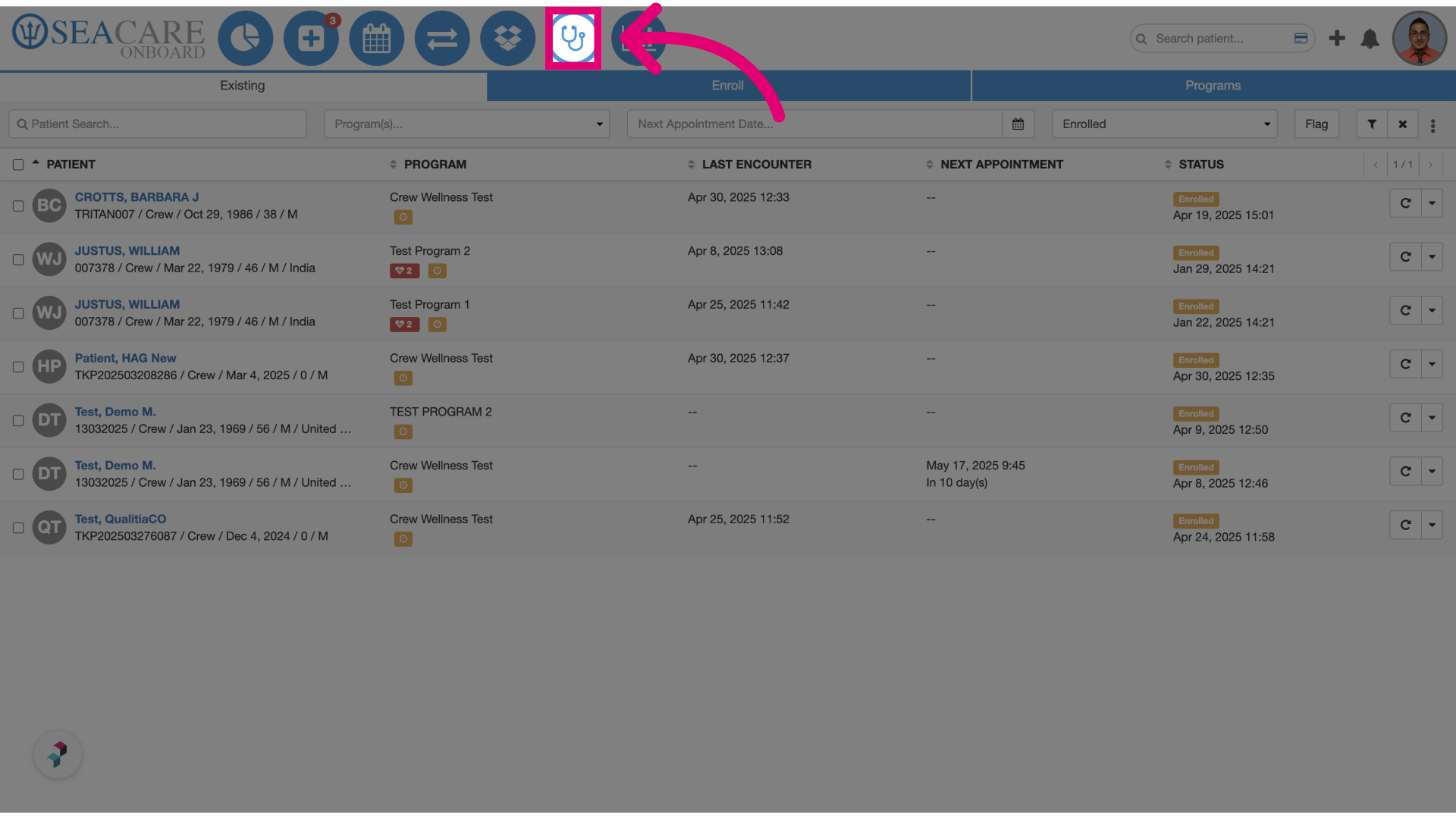Refresh Patient, HAG New row
The height and width of the screenshot is (819, 1456).
pyautogui.click(x=1405, y=364)
